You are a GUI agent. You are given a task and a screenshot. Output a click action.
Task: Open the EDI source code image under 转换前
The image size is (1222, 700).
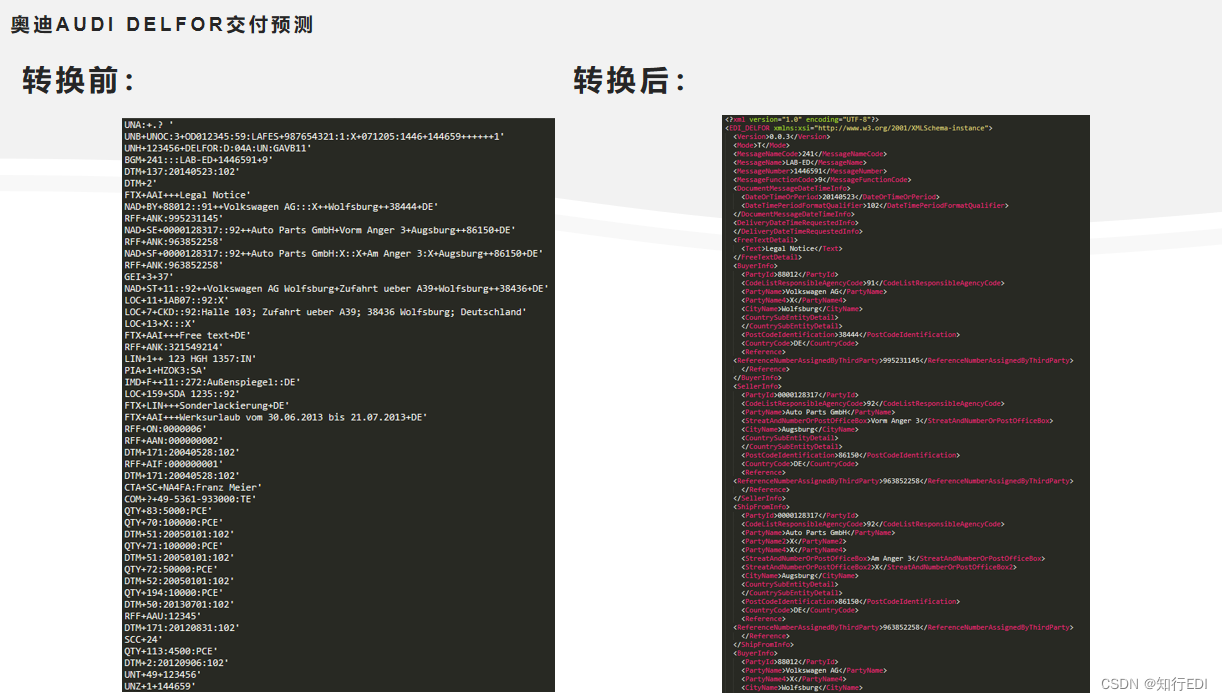(338, 405)
